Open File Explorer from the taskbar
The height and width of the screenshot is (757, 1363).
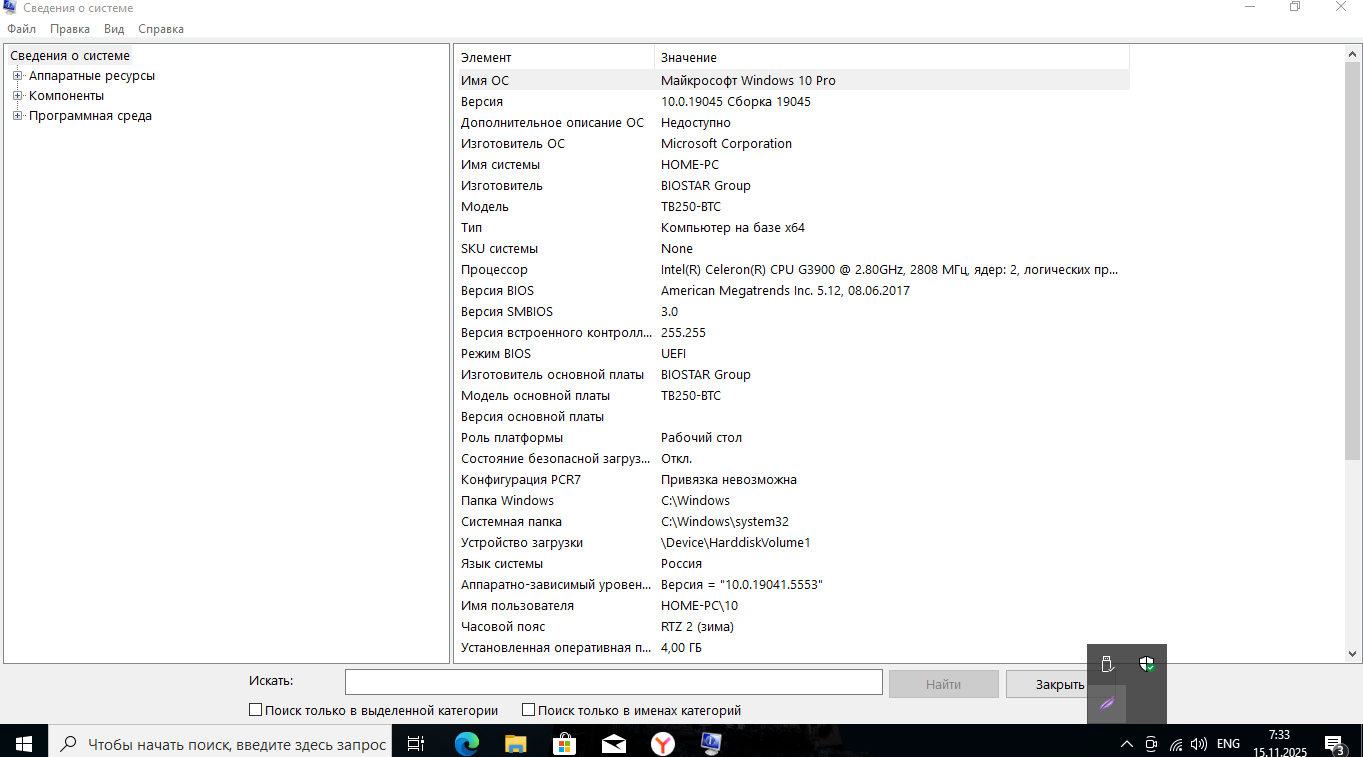tap(515, 743)
